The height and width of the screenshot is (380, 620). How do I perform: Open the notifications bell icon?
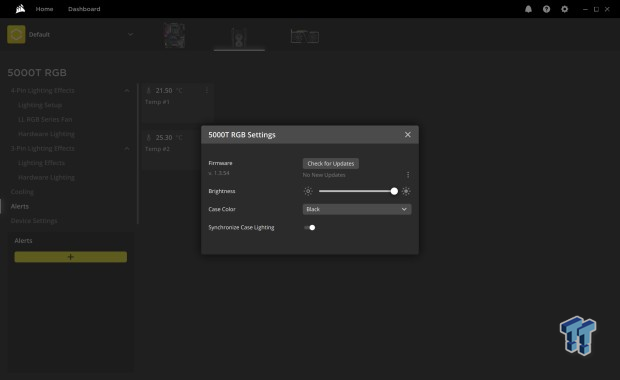tap(528, 9)
